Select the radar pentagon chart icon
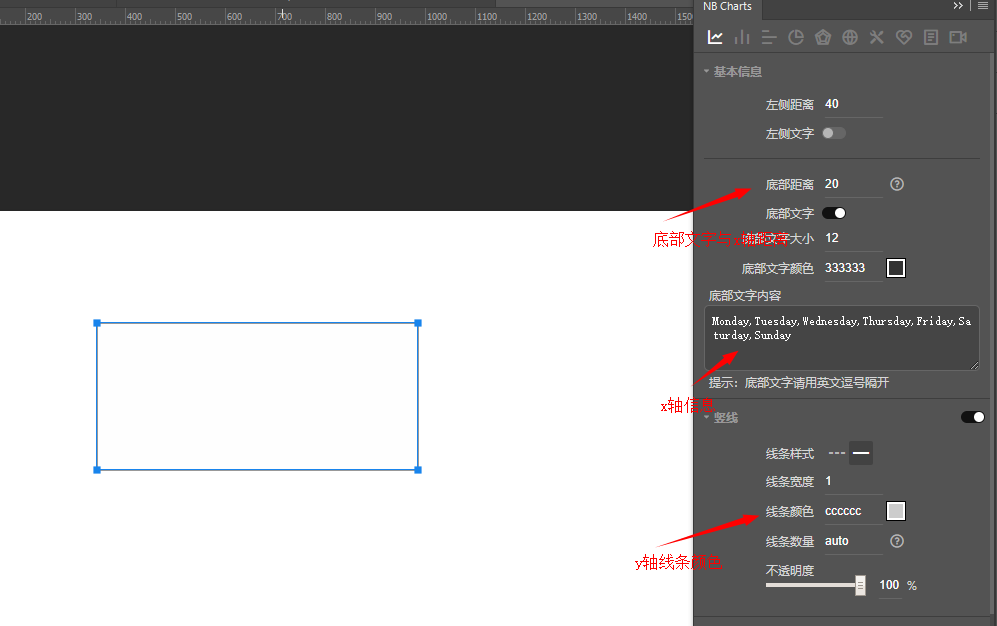The height and width of the screenshot is (626, 997). click(x=823, y=37)
